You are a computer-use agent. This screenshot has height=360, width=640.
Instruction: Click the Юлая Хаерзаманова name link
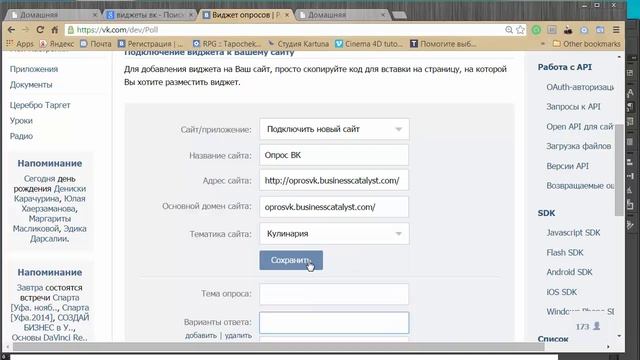click(x=53, y=204)
